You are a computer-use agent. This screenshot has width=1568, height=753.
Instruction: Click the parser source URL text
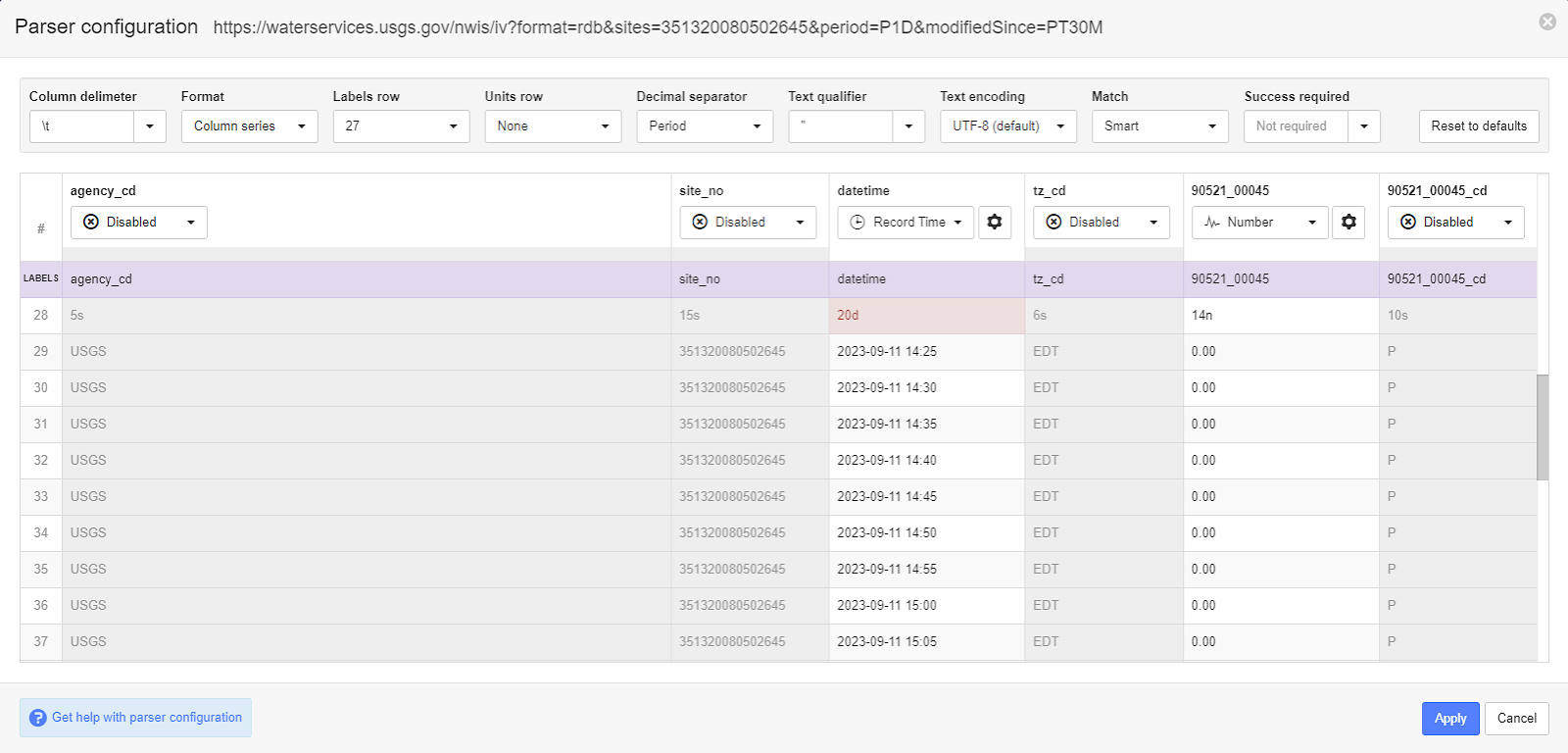tap(658, 27)
